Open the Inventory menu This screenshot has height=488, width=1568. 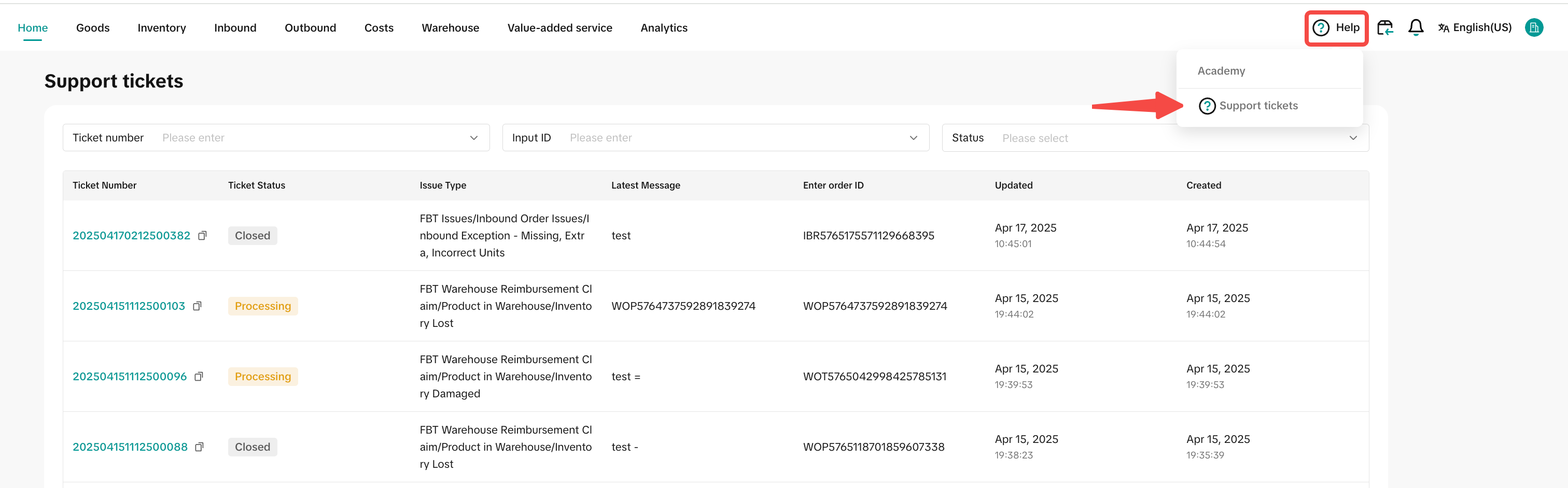(x=161, y=28)
